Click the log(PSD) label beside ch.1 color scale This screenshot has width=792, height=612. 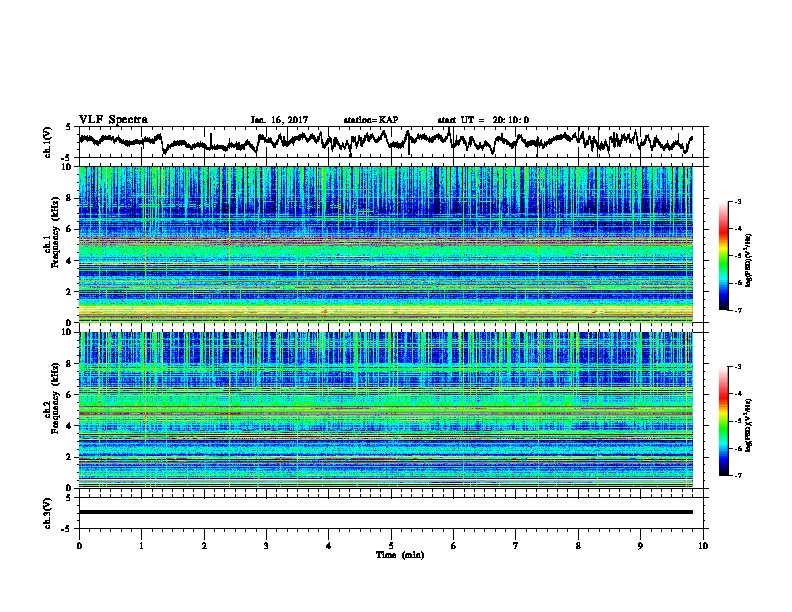click(749, 260)
